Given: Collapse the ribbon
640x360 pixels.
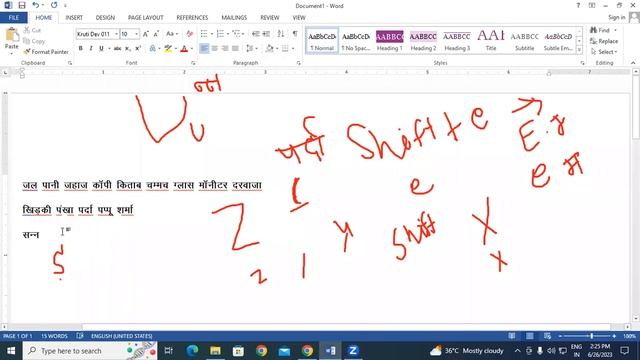Looking at the screenshot, I should (x=633, y=63).
